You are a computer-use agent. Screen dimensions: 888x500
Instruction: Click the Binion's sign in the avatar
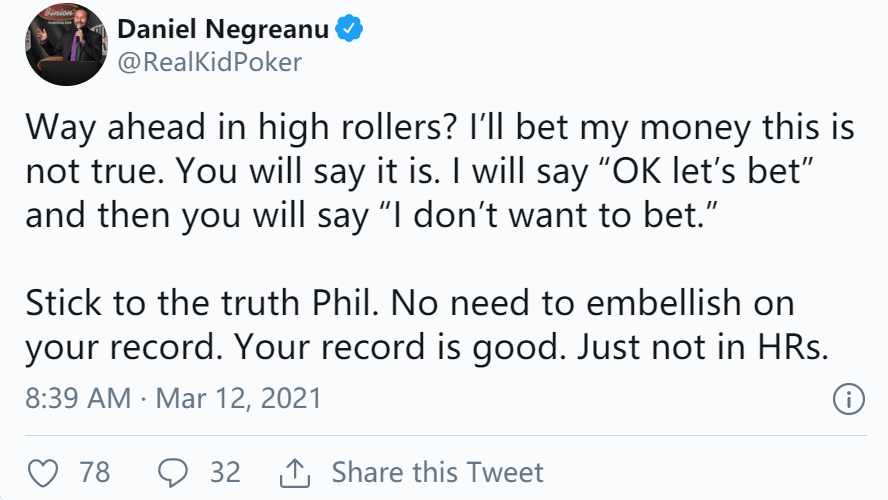pyautogui.click(x=58, y=12)
